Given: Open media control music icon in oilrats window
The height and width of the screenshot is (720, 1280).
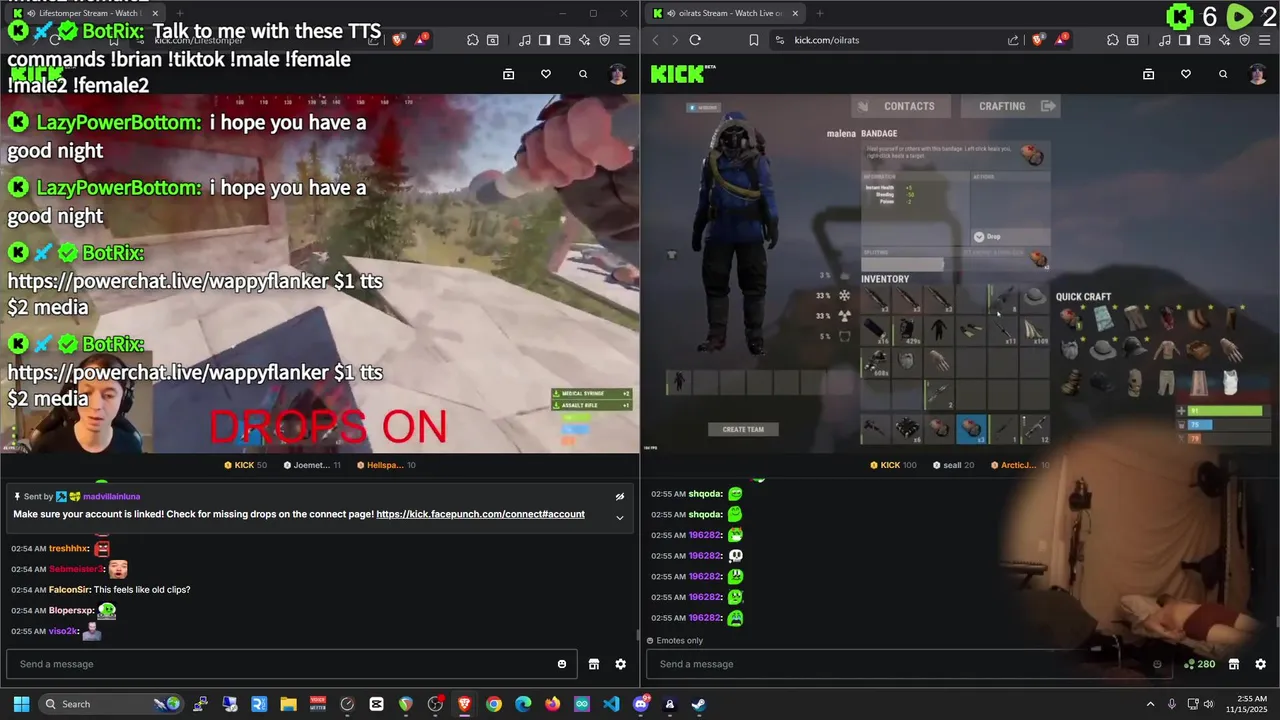Looking at the screenshot, I should pos(1164,40).
